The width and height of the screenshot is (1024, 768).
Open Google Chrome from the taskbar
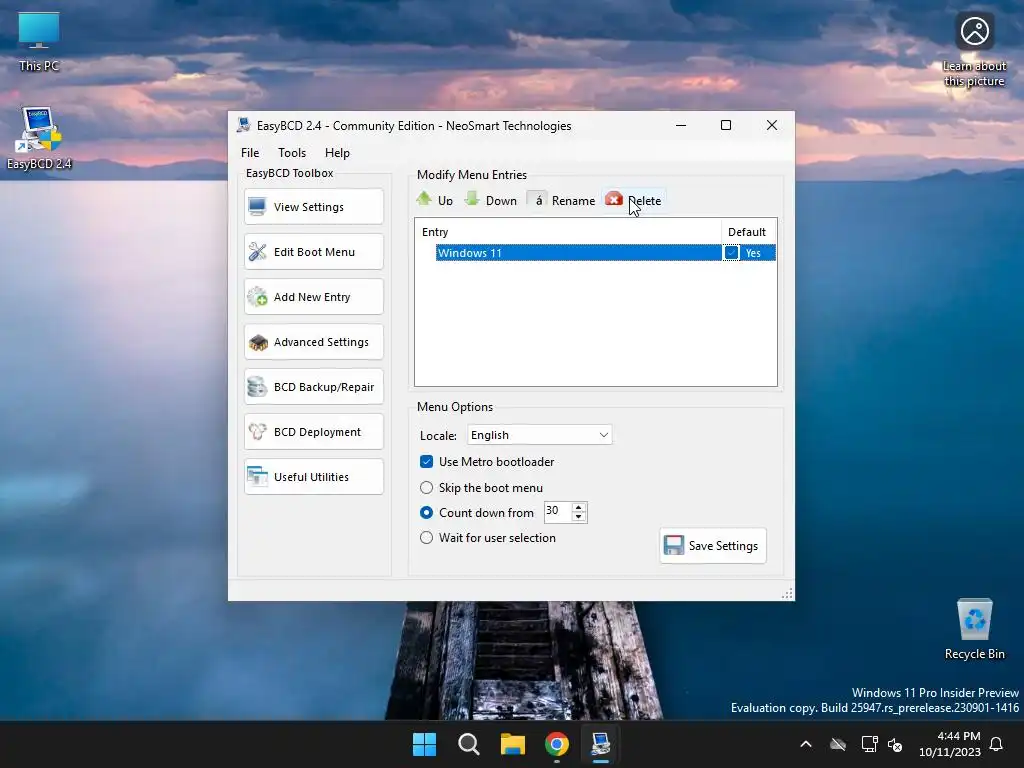pyautogui.click(x=556, y=744)
